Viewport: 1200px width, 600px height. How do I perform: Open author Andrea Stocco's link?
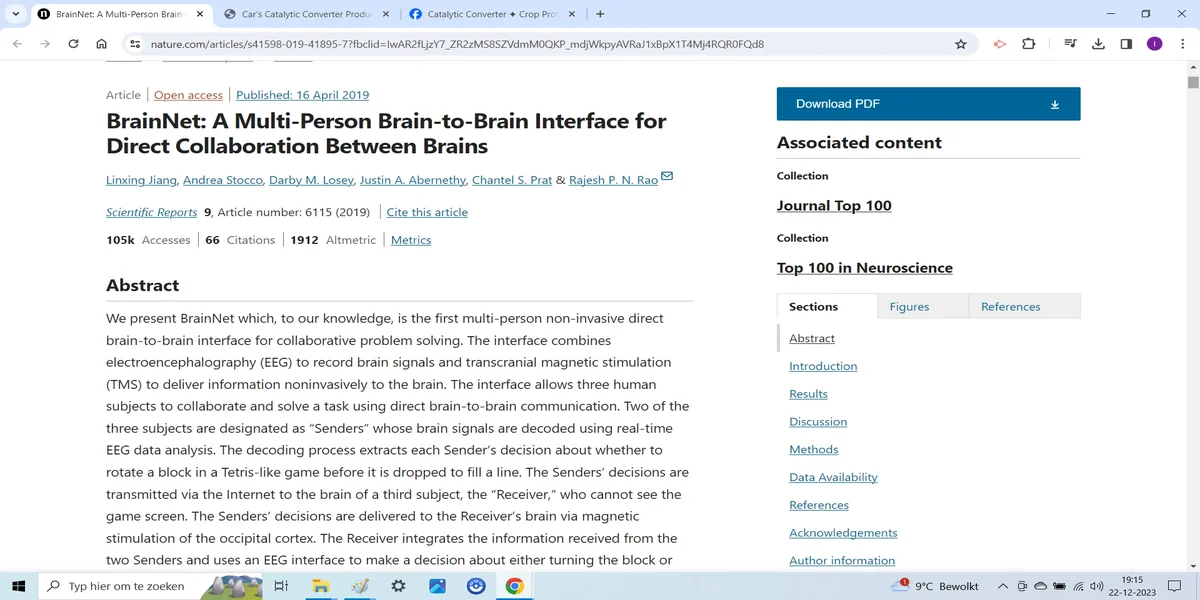pos(223,180)
